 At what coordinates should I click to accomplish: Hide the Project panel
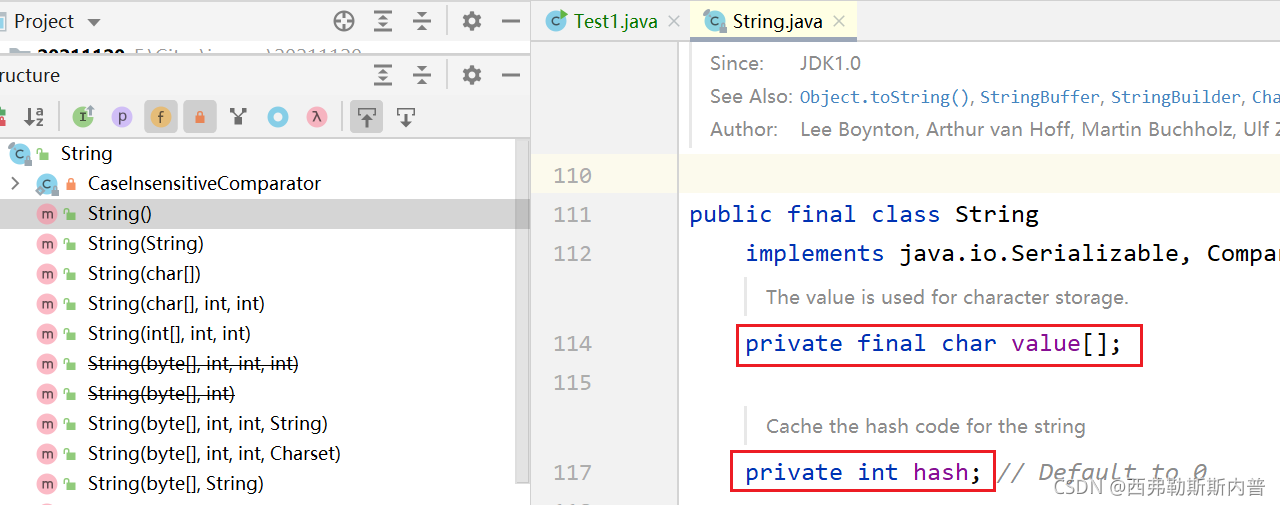[x=511, y=21]
